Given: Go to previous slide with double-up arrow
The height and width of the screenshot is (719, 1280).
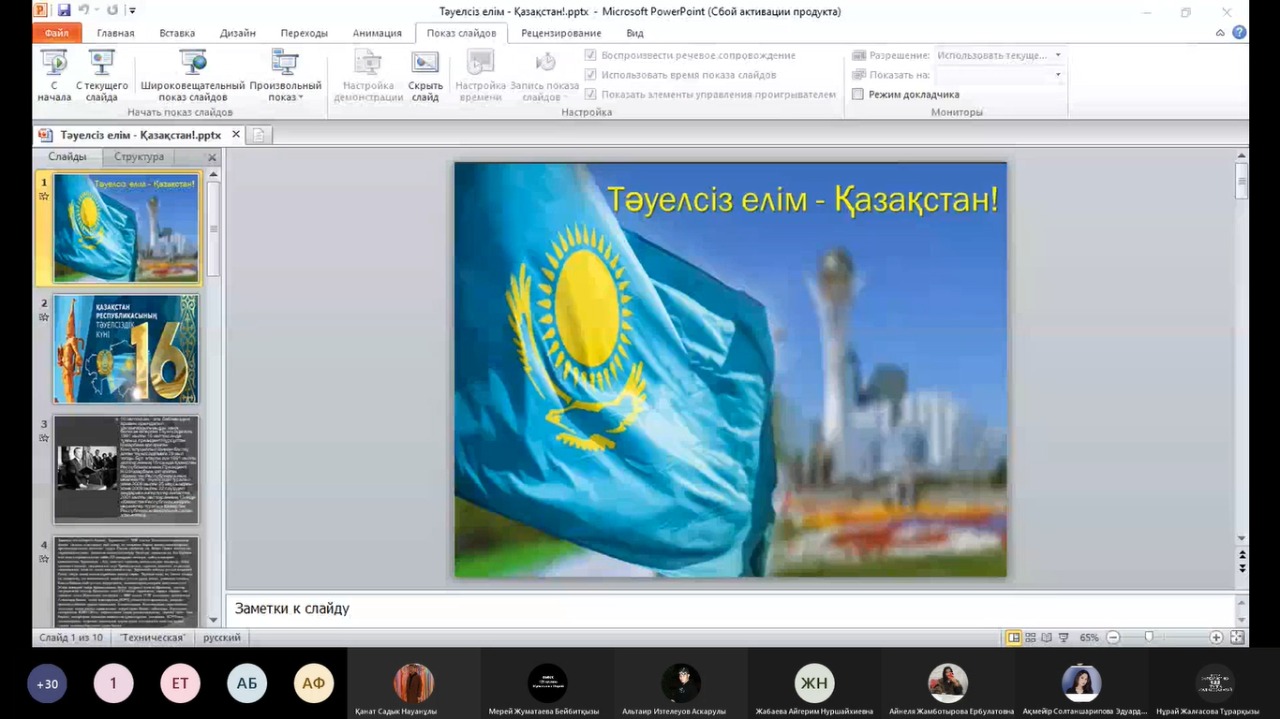Looking at the screenshot, I should pos(1242,554).
